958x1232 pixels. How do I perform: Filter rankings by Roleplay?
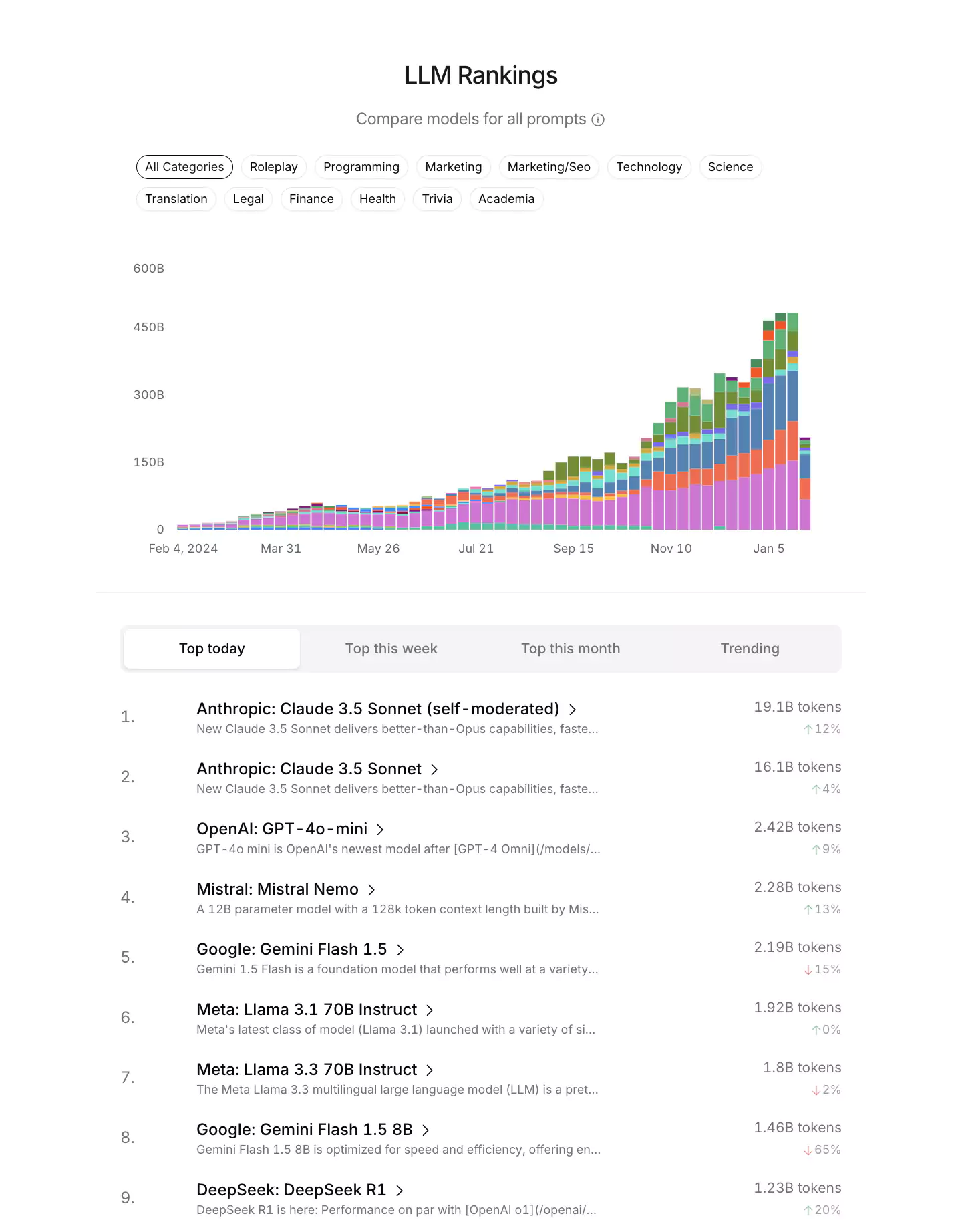click(274, 167)
